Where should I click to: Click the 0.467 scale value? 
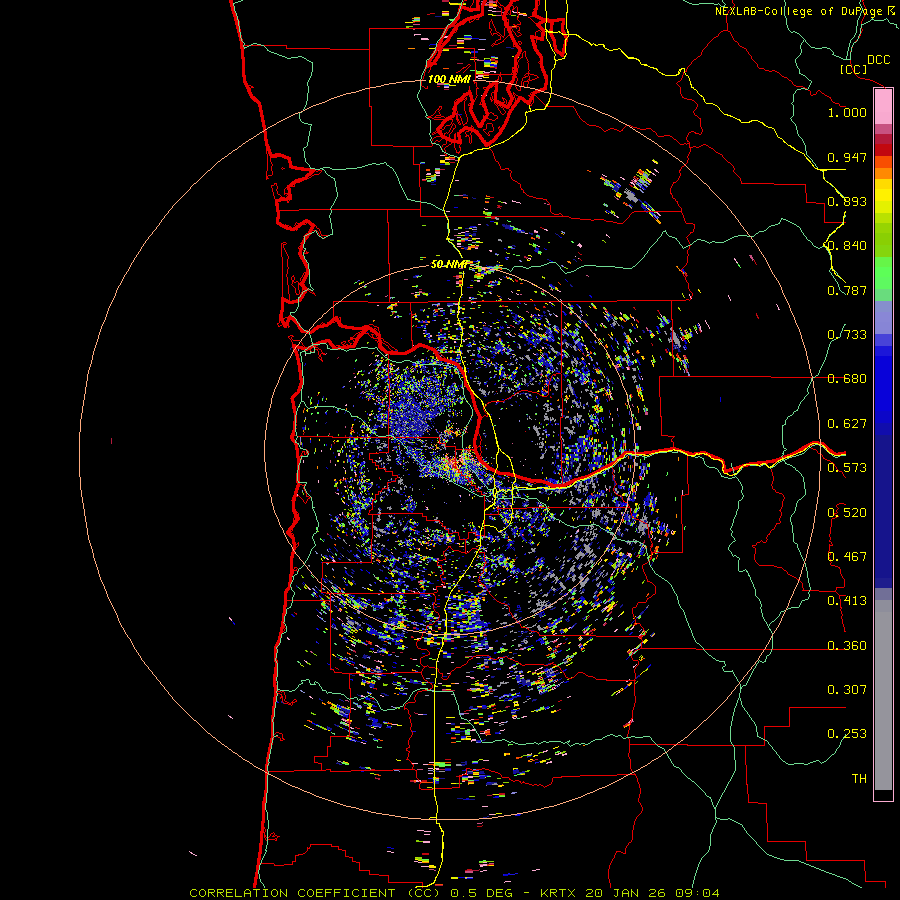[x=847, y=557]
